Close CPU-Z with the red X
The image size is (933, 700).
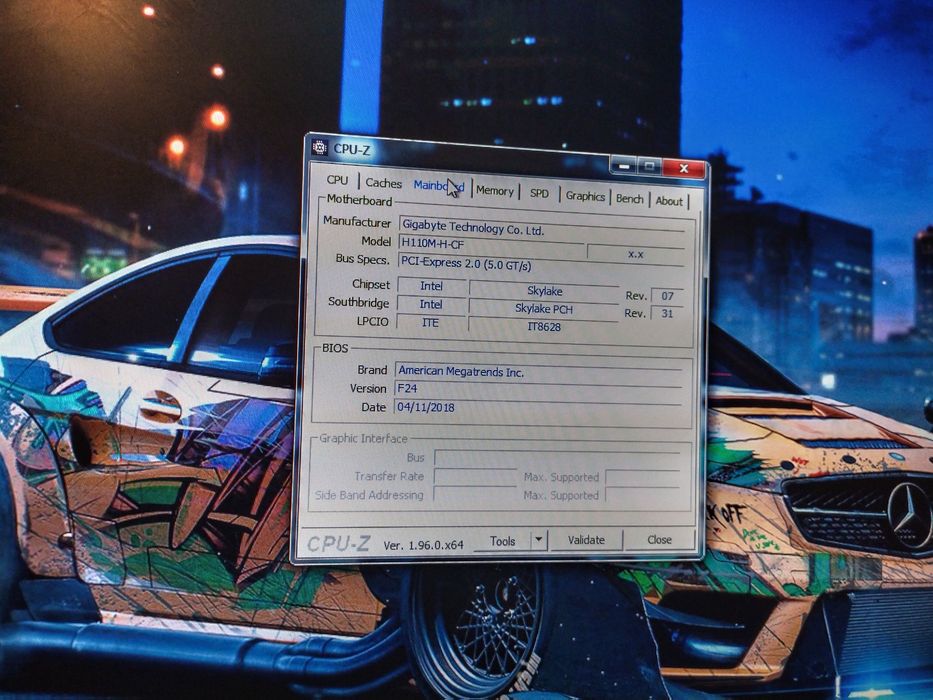pos(684,168)
